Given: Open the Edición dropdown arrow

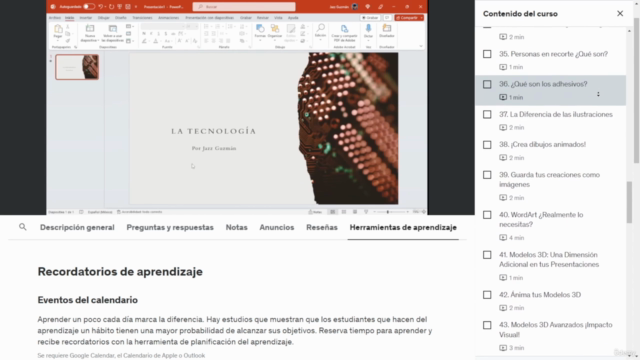Looking at the screenshot, I should 320,40.
